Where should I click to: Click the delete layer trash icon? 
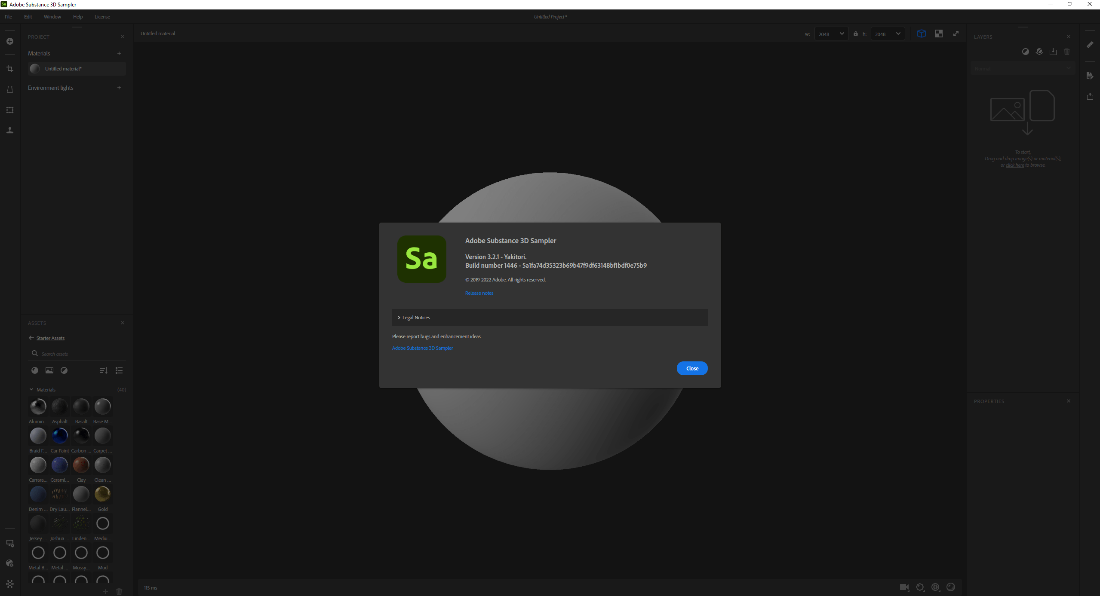1067,51
